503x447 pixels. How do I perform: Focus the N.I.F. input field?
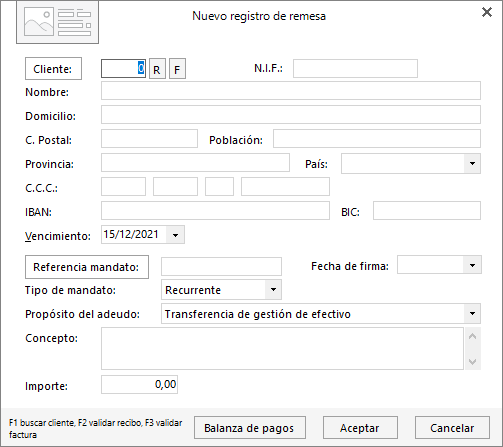coord(355,69)
